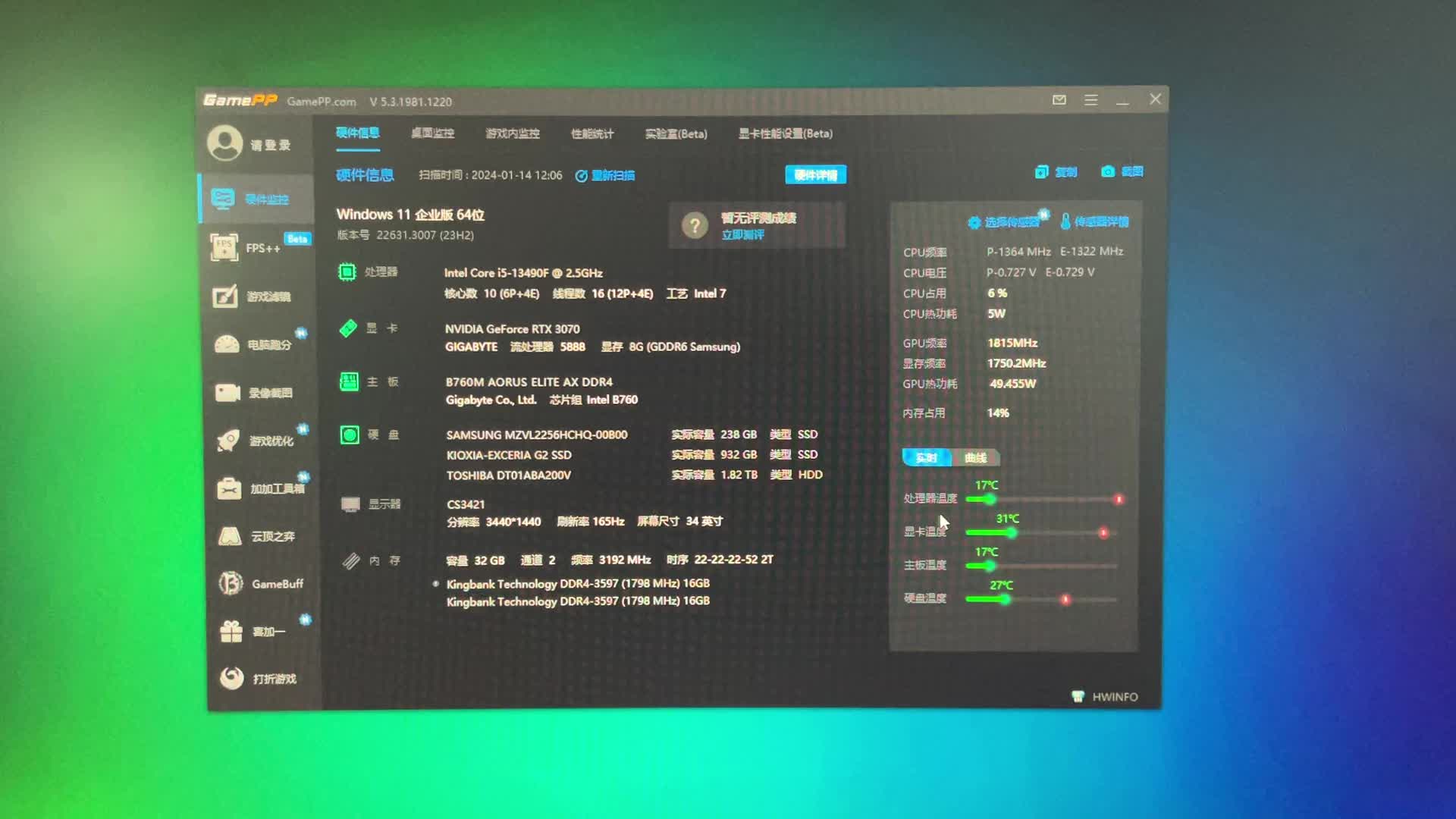Viewport: 1456px width, 819px height.
Task: Click the Windows 11 企业版 64位 text
Action: 410,215
